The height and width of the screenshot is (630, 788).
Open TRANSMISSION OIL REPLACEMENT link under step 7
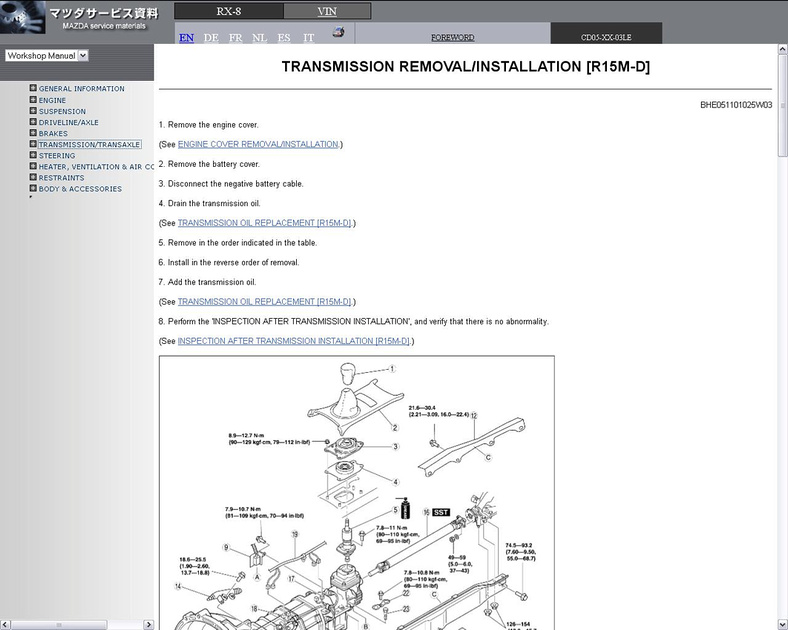(264, 301)
